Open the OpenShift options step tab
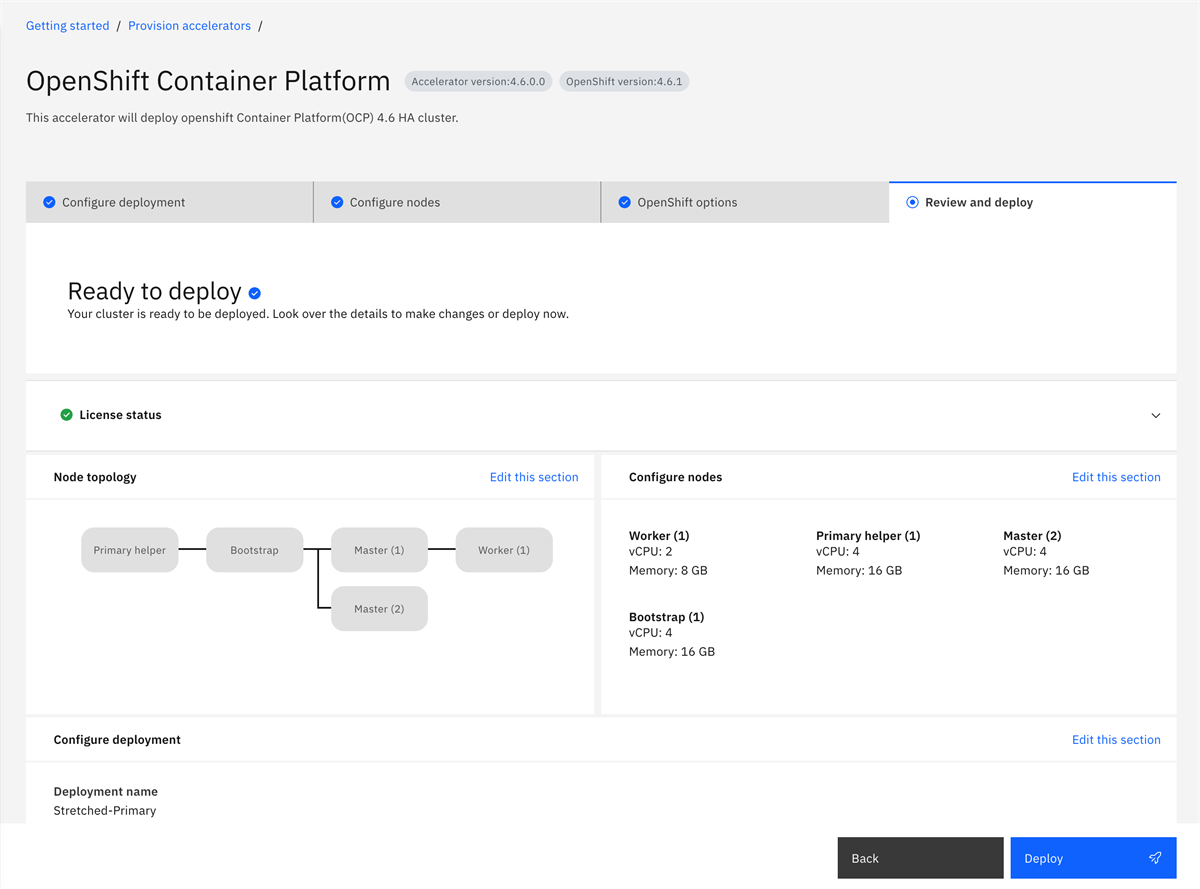 coord(687,202)
